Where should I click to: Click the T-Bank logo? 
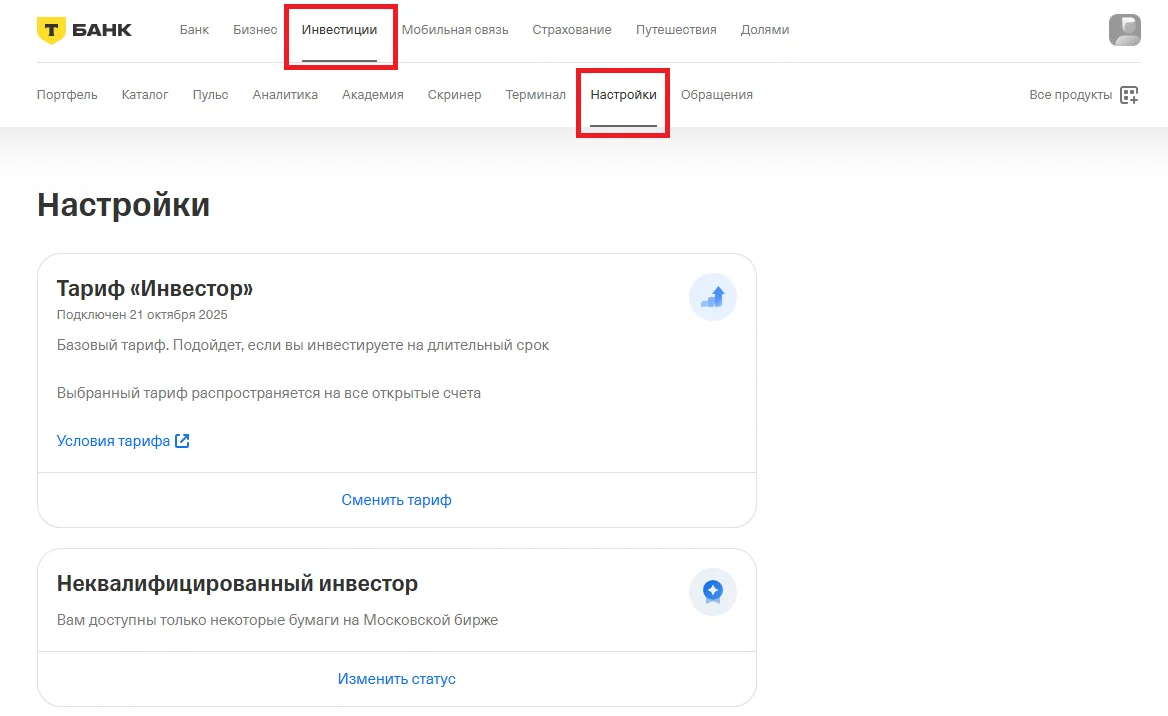(84, 30)
